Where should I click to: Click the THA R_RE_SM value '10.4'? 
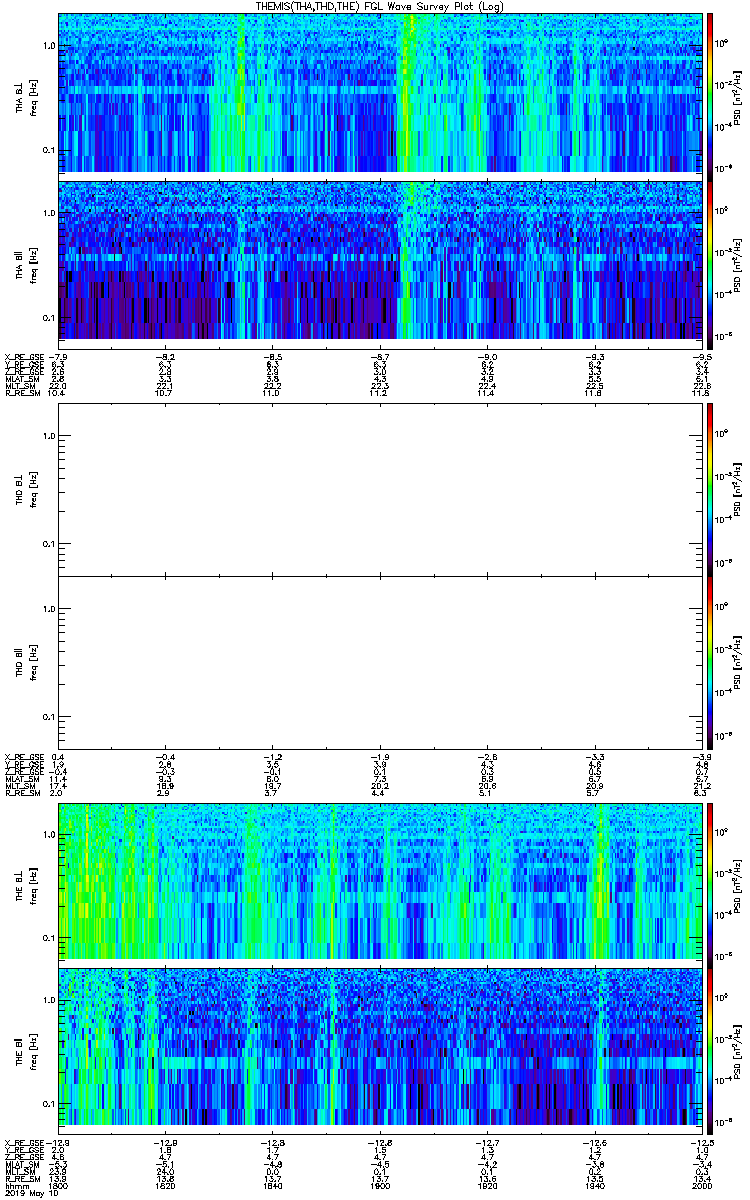tap(58, 394)
